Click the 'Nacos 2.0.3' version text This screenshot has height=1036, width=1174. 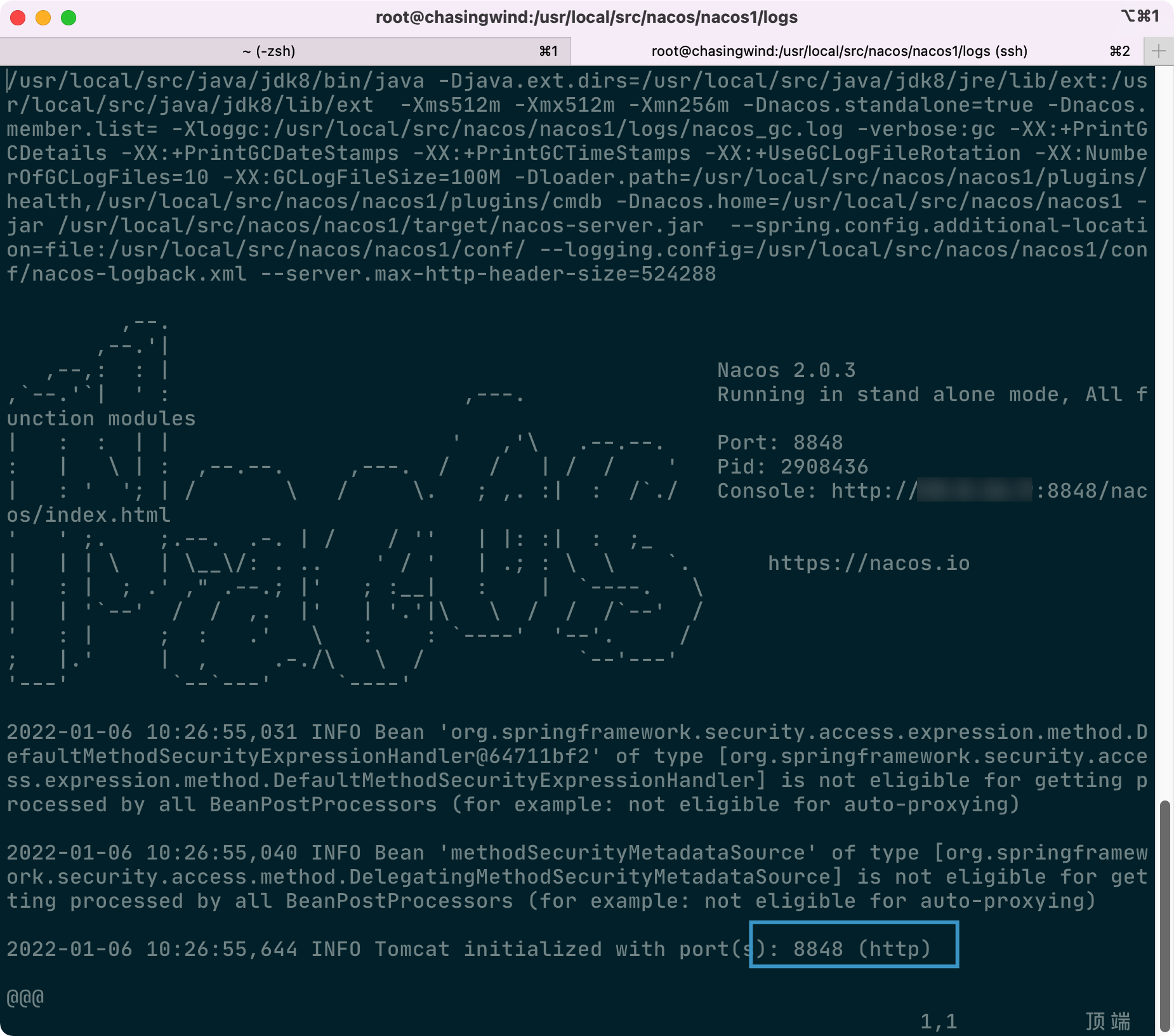pos(786,370)
